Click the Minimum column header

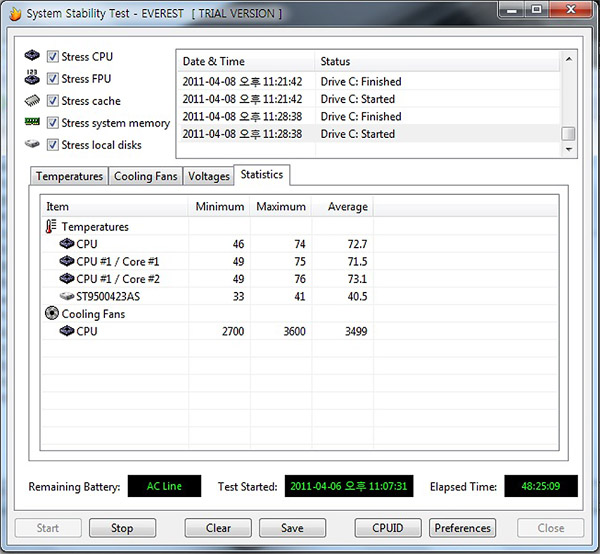coord(219,207)
